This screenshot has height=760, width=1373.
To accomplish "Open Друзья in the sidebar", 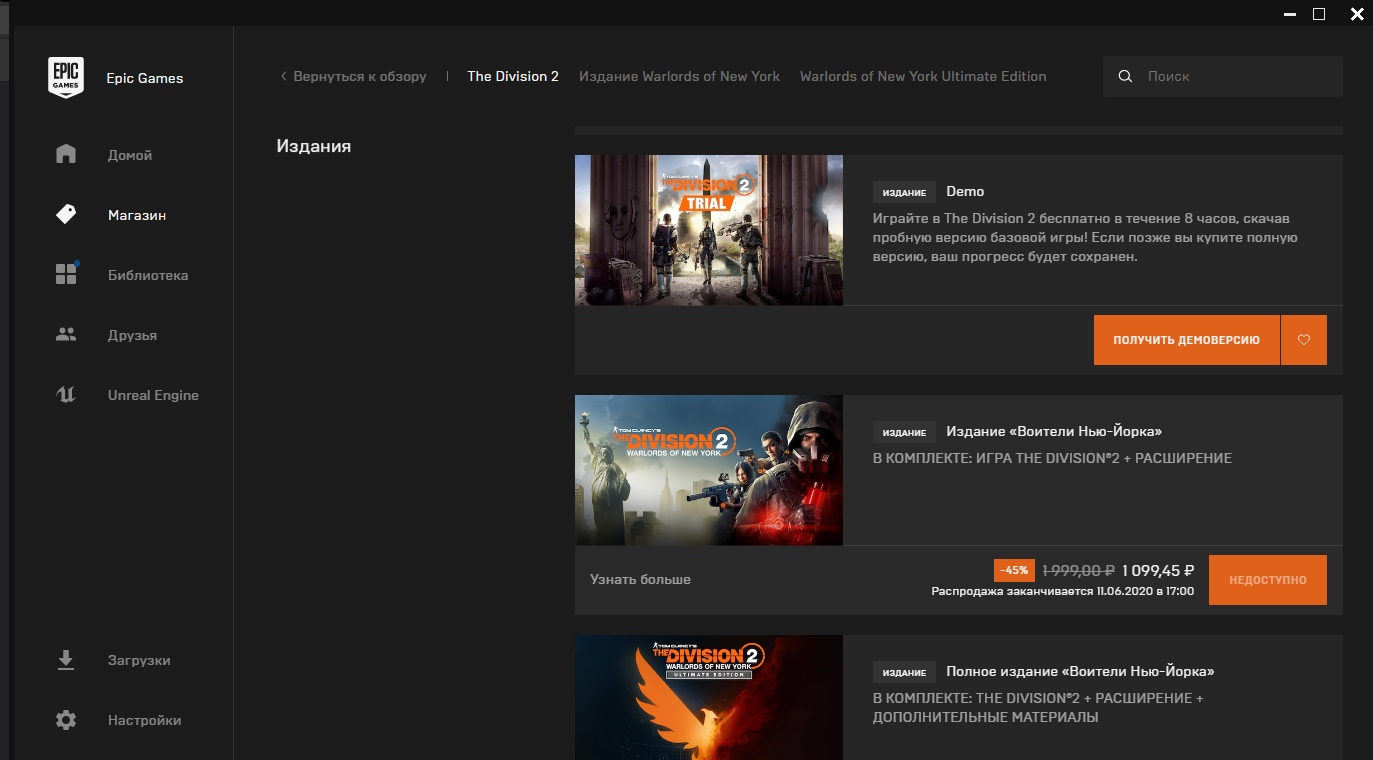I will point(132,335).
